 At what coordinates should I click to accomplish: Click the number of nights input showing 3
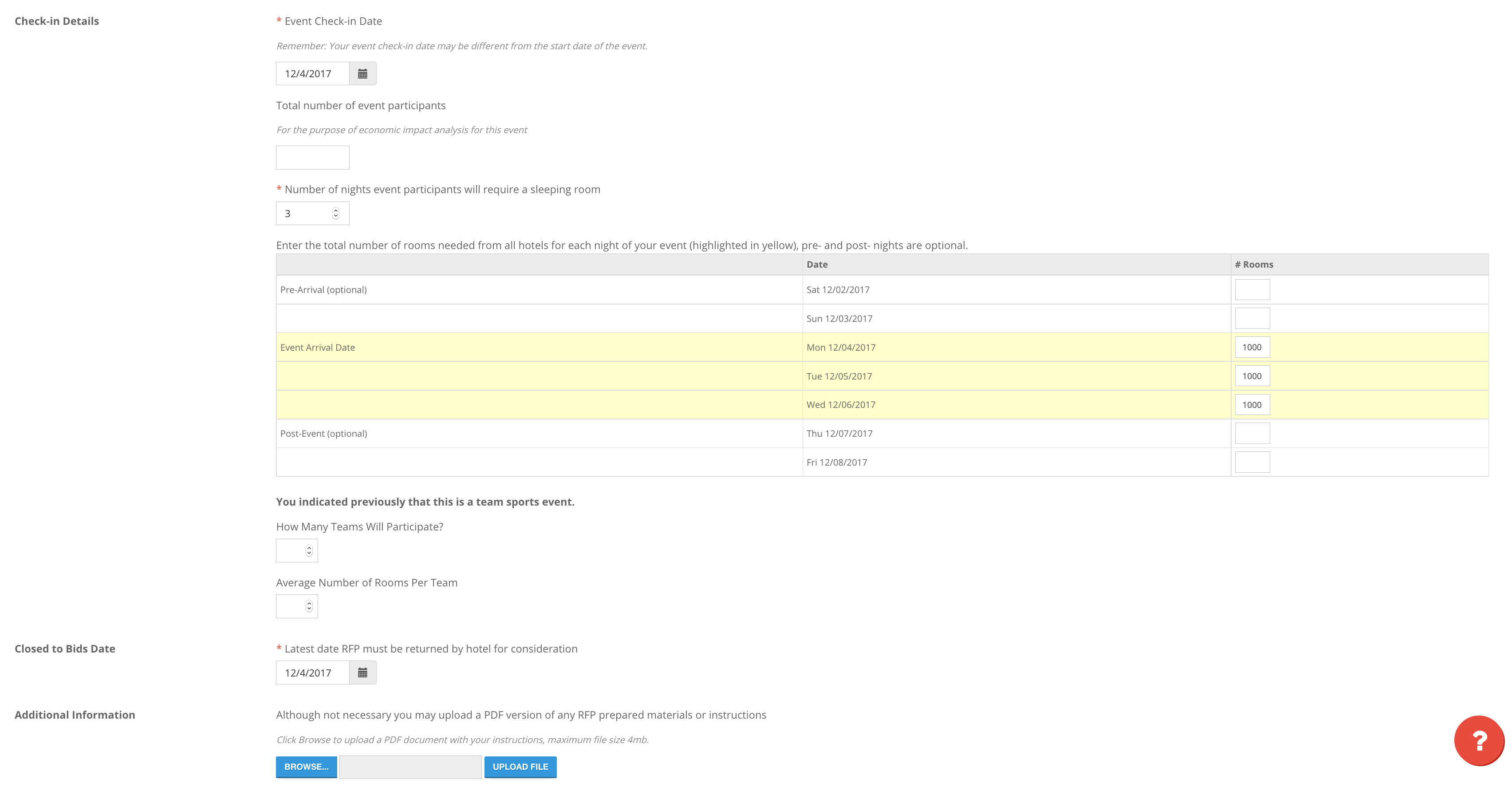[304, 213]
